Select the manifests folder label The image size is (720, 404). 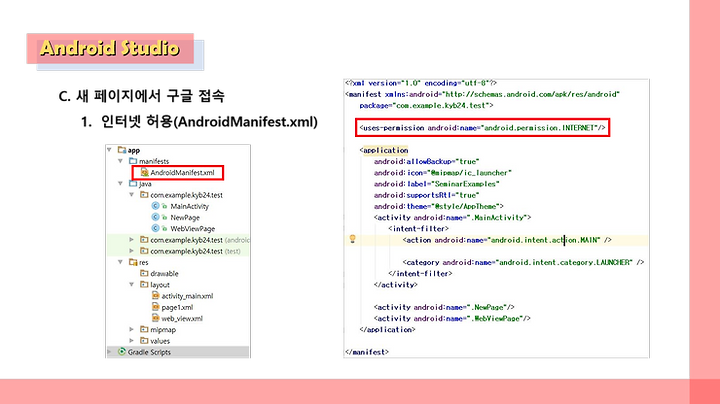pyautogui.click(x=154, y=161)
